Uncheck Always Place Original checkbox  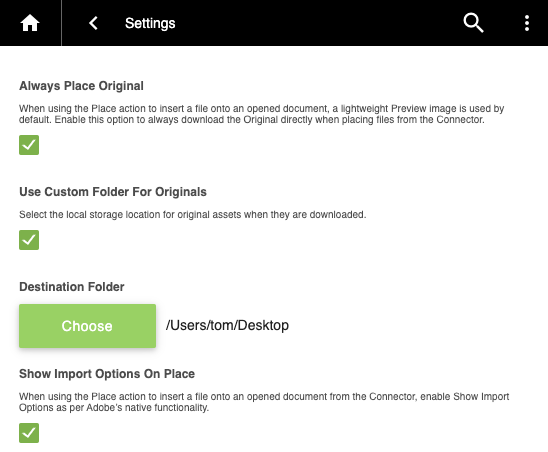(x=29, y=145)
